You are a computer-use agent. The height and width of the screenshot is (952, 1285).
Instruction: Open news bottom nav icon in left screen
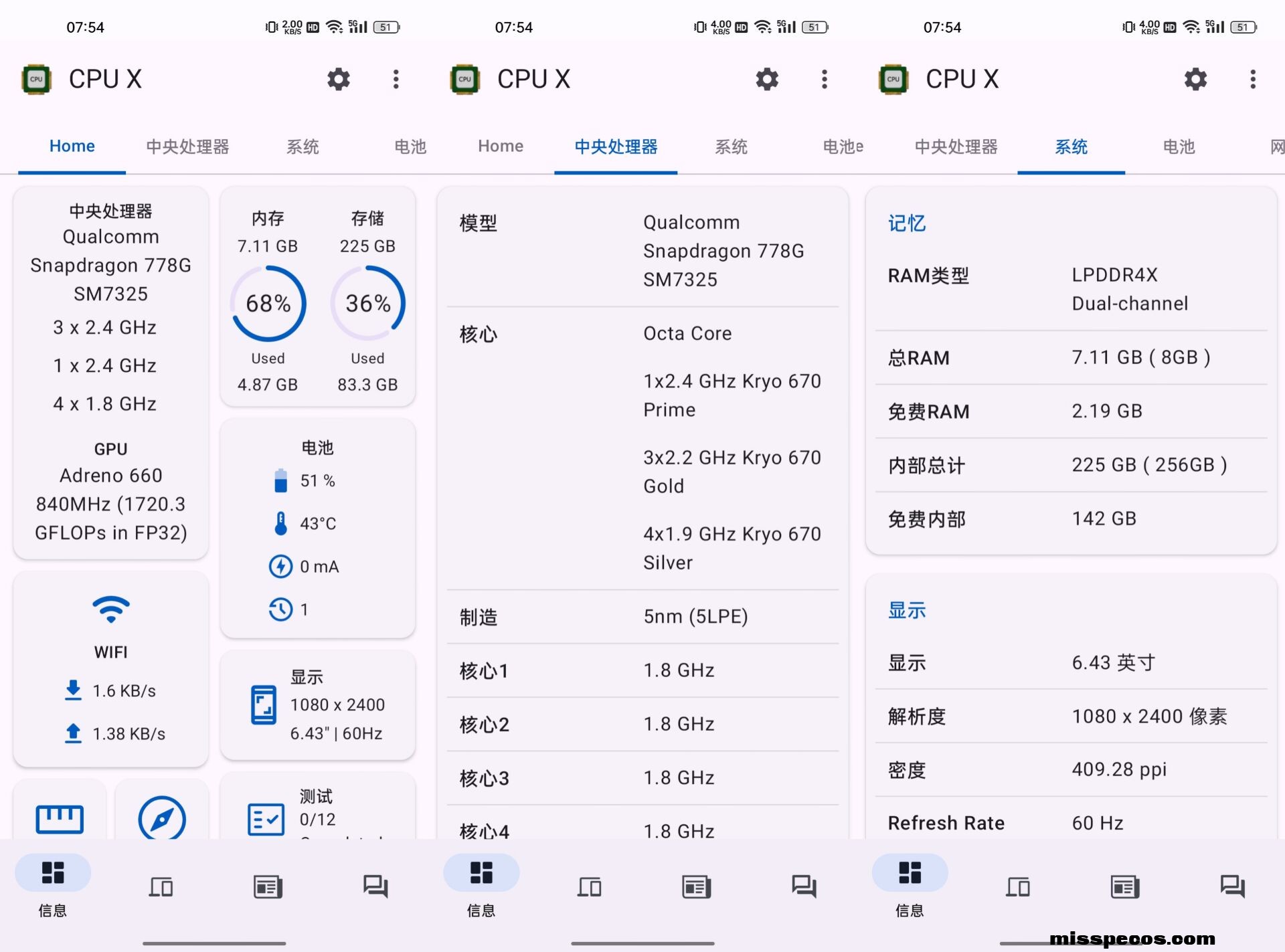point(268,886)
